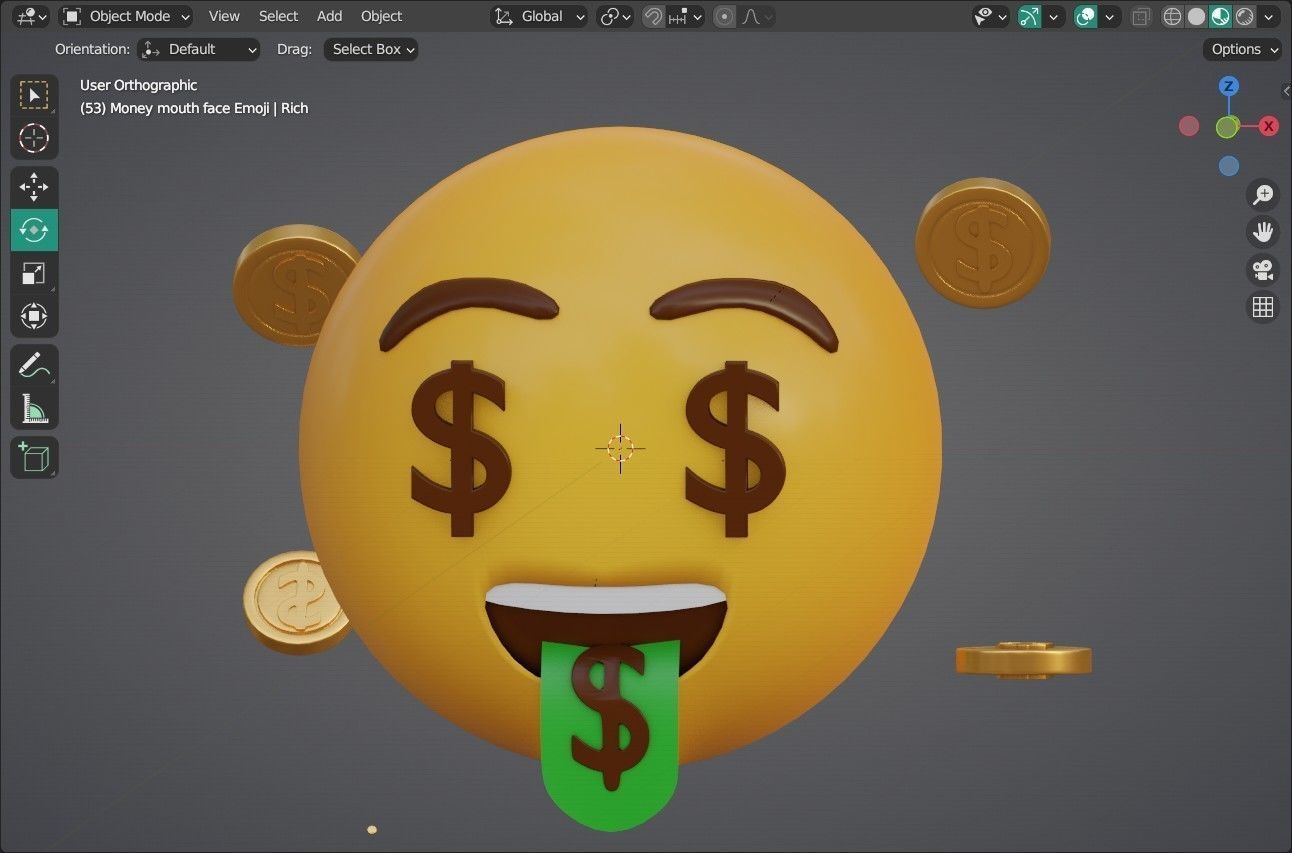Click the hand pan-view control
Image resolution: width=1292 pixels, height=853 pixels.
coord(1263,232)
